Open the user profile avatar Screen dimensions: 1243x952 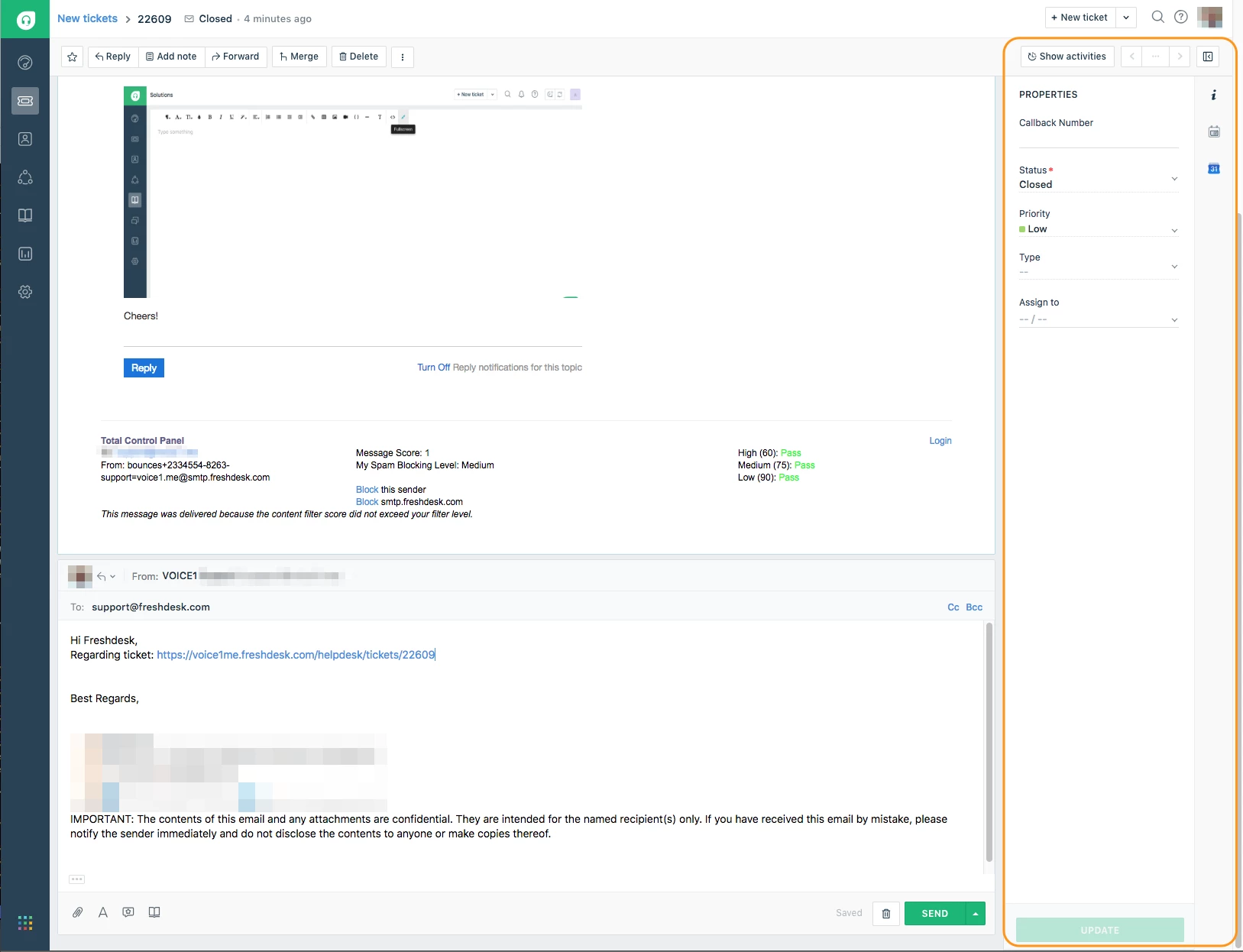point(1210,17)
